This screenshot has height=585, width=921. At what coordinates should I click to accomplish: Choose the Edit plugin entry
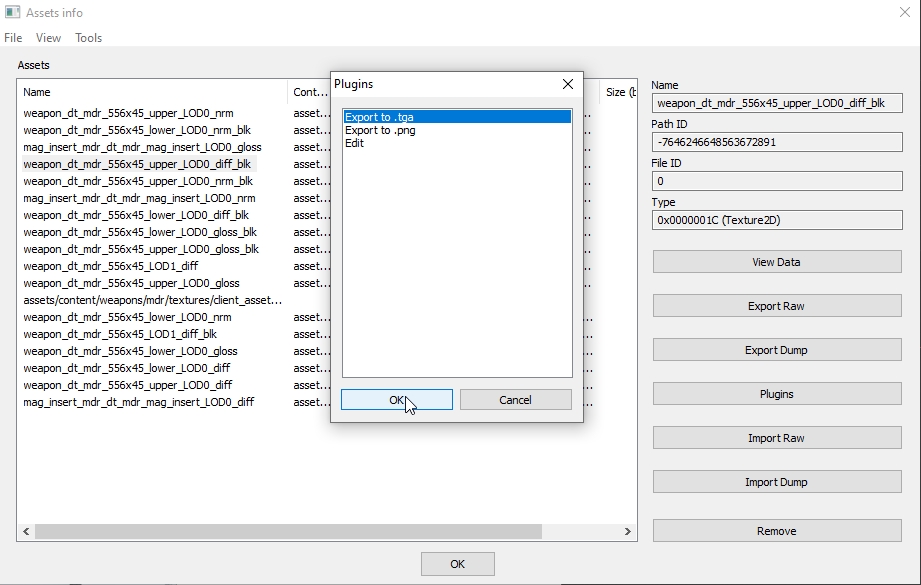[355, 143]
